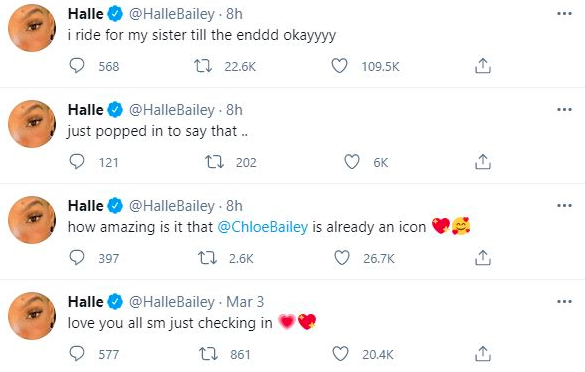
Task: Open more options on 'just popped in' tweet
Action: [564, 110]
